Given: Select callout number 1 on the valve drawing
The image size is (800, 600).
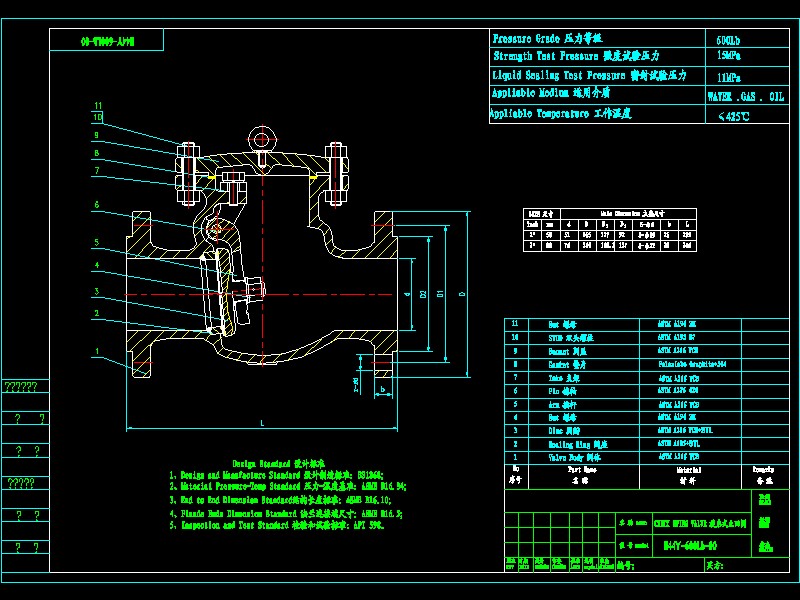Looking at the screenshot, I should point(96,351).
